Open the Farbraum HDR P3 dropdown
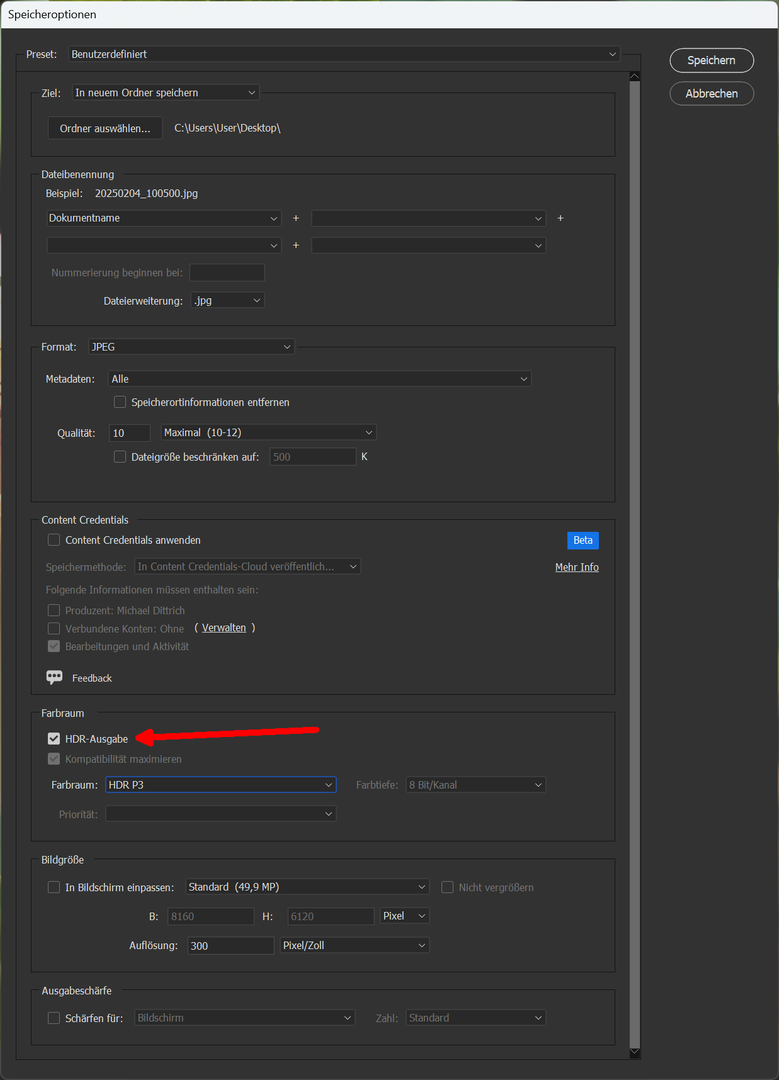 tap(220, 785)
